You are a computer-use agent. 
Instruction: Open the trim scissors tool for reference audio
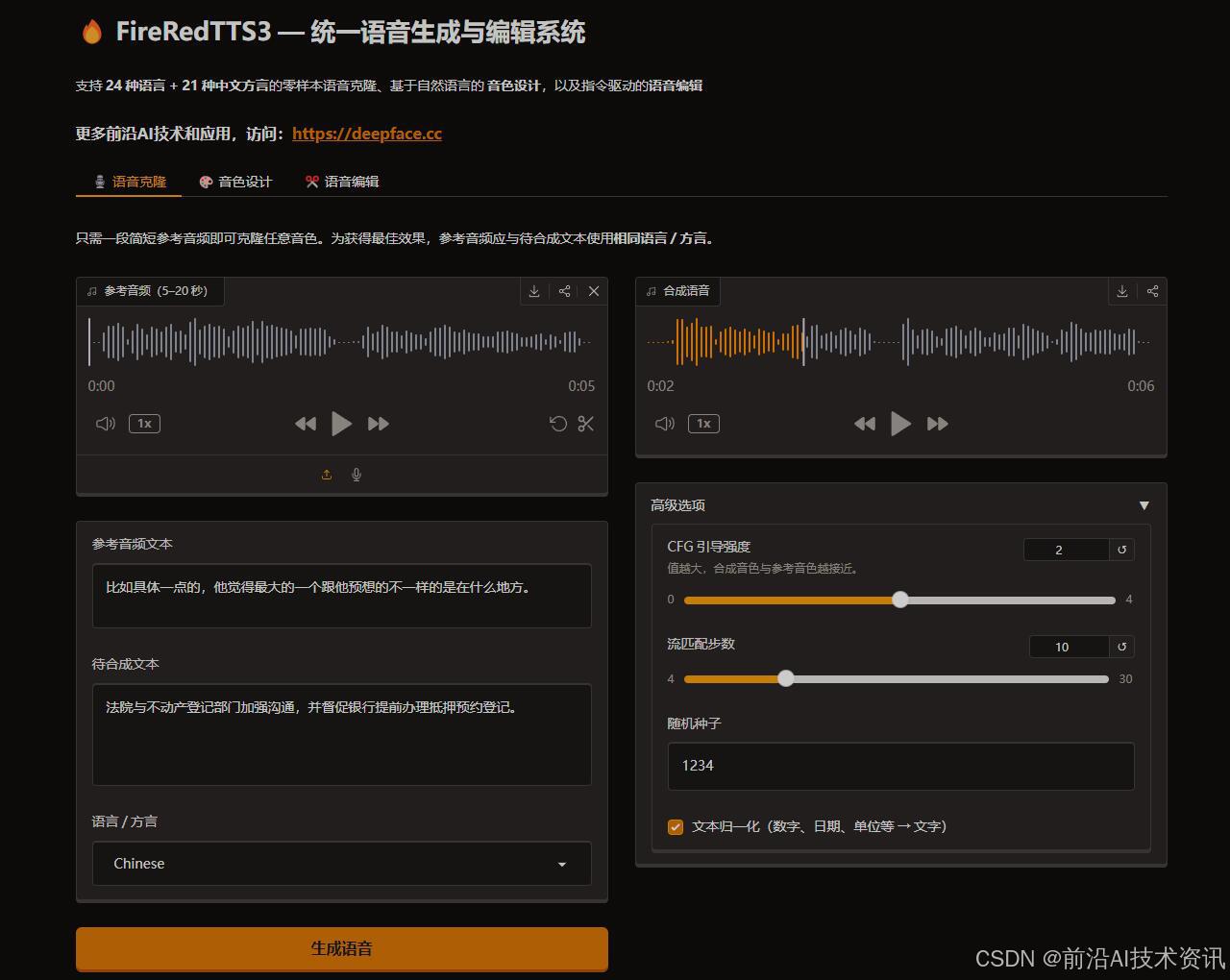pyautogui.click(x=586, y=424)
